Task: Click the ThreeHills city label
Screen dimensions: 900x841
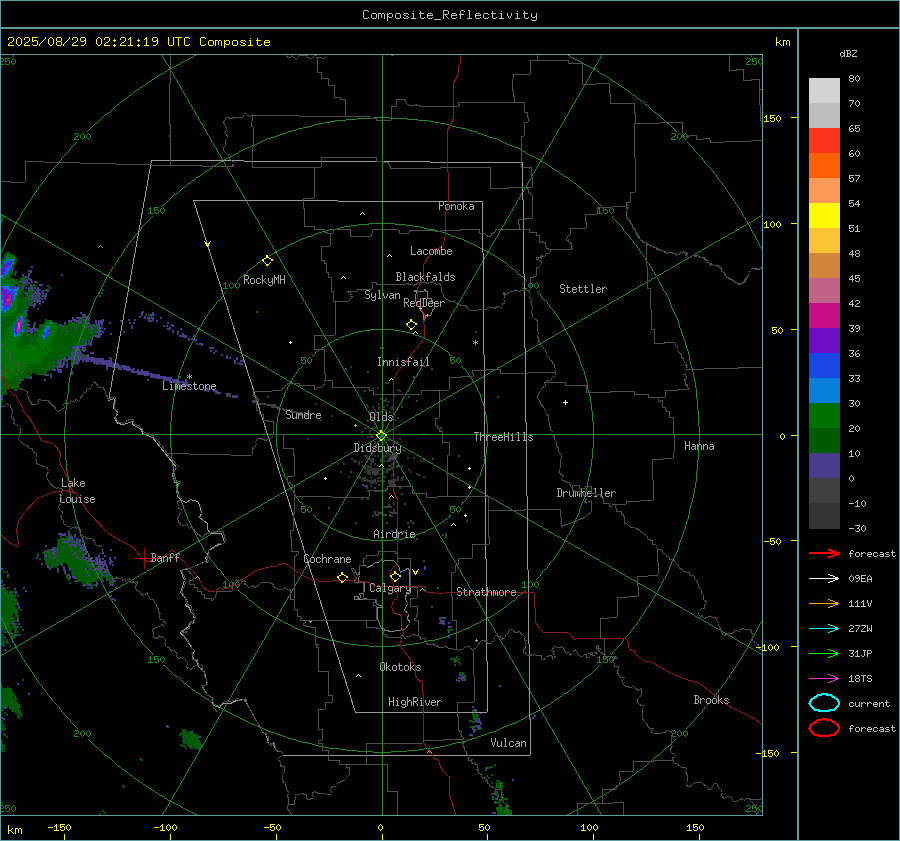Action: click(x=503, y=437)
